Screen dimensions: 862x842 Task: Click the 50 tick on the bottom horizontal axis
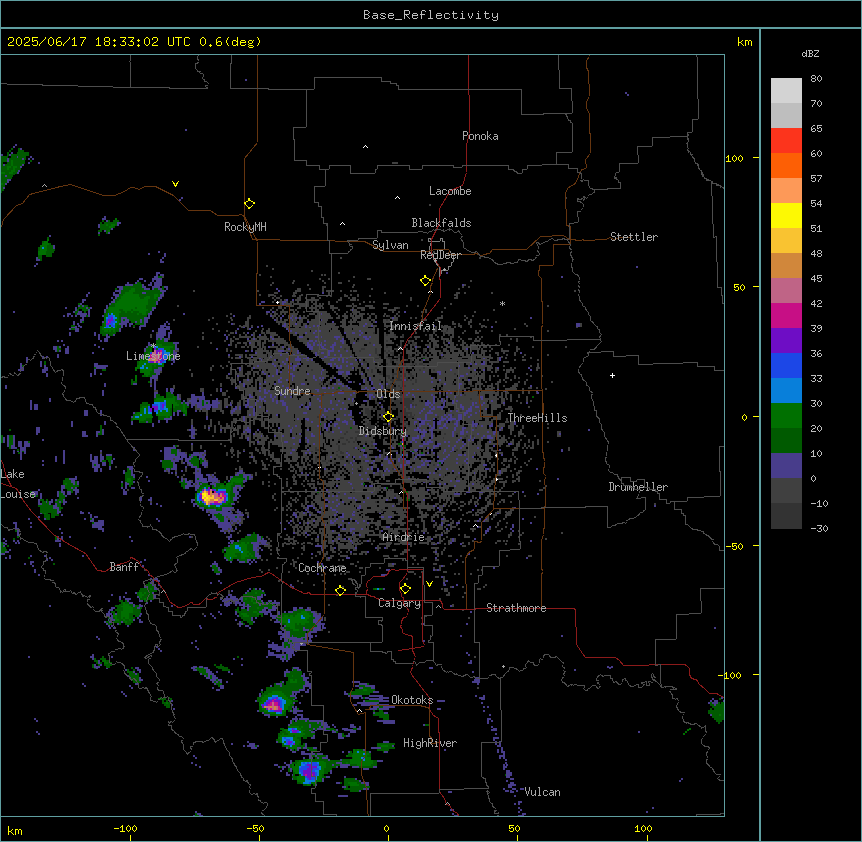[514, 828]
